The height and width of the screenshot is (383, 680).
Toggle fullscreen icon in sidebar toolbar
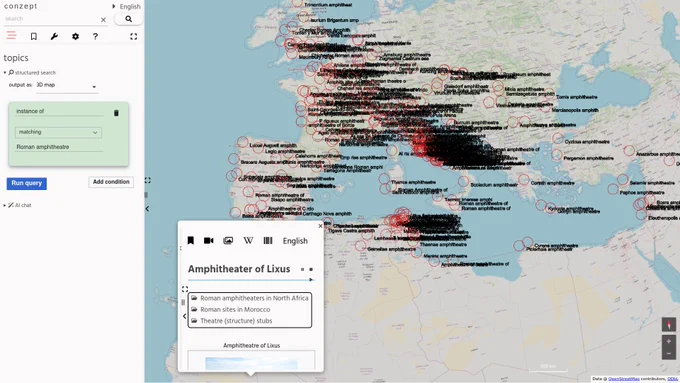click(134, 36)
